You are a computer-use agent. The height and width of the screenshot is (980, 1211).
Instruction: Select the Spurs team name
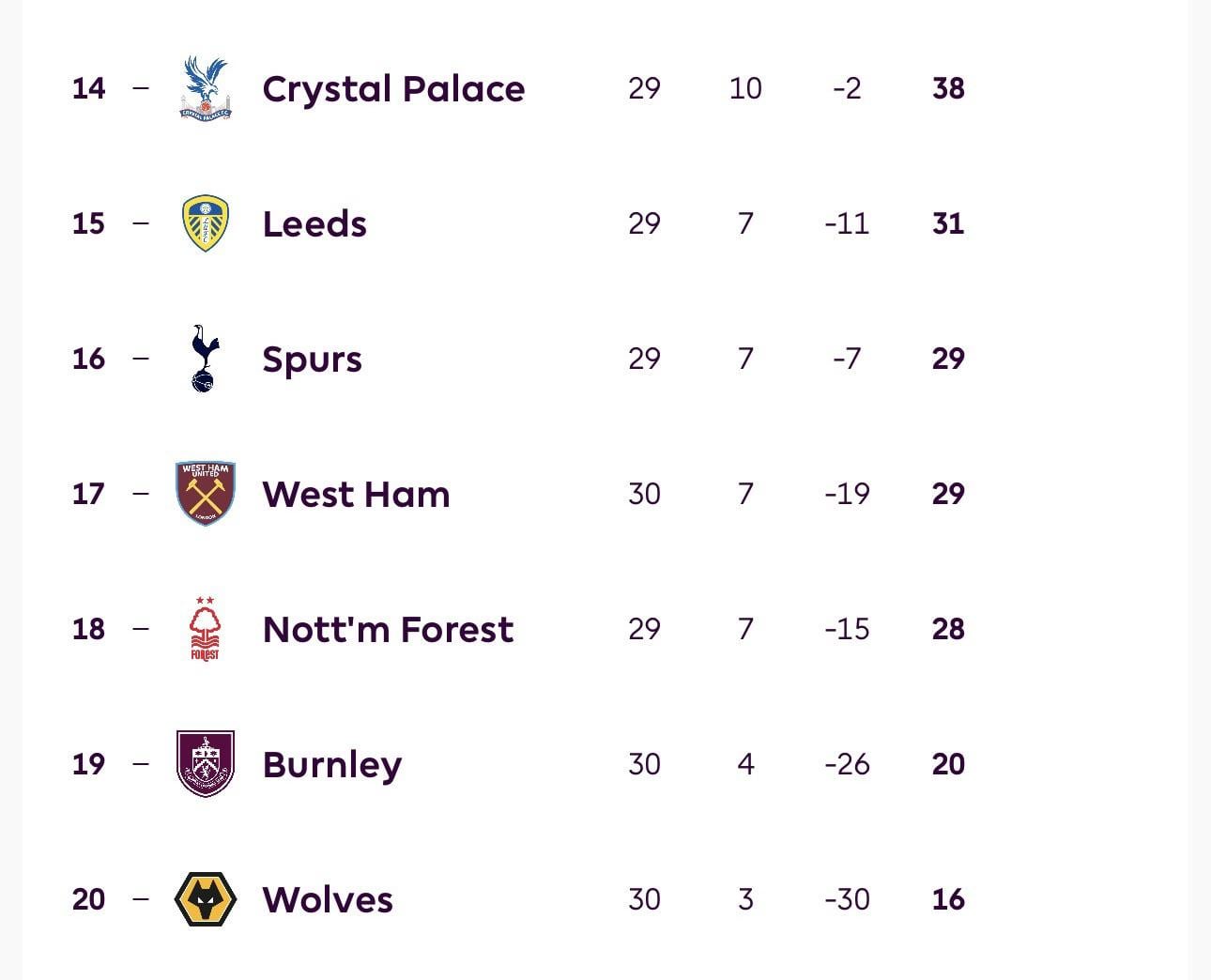click(312, 360)
